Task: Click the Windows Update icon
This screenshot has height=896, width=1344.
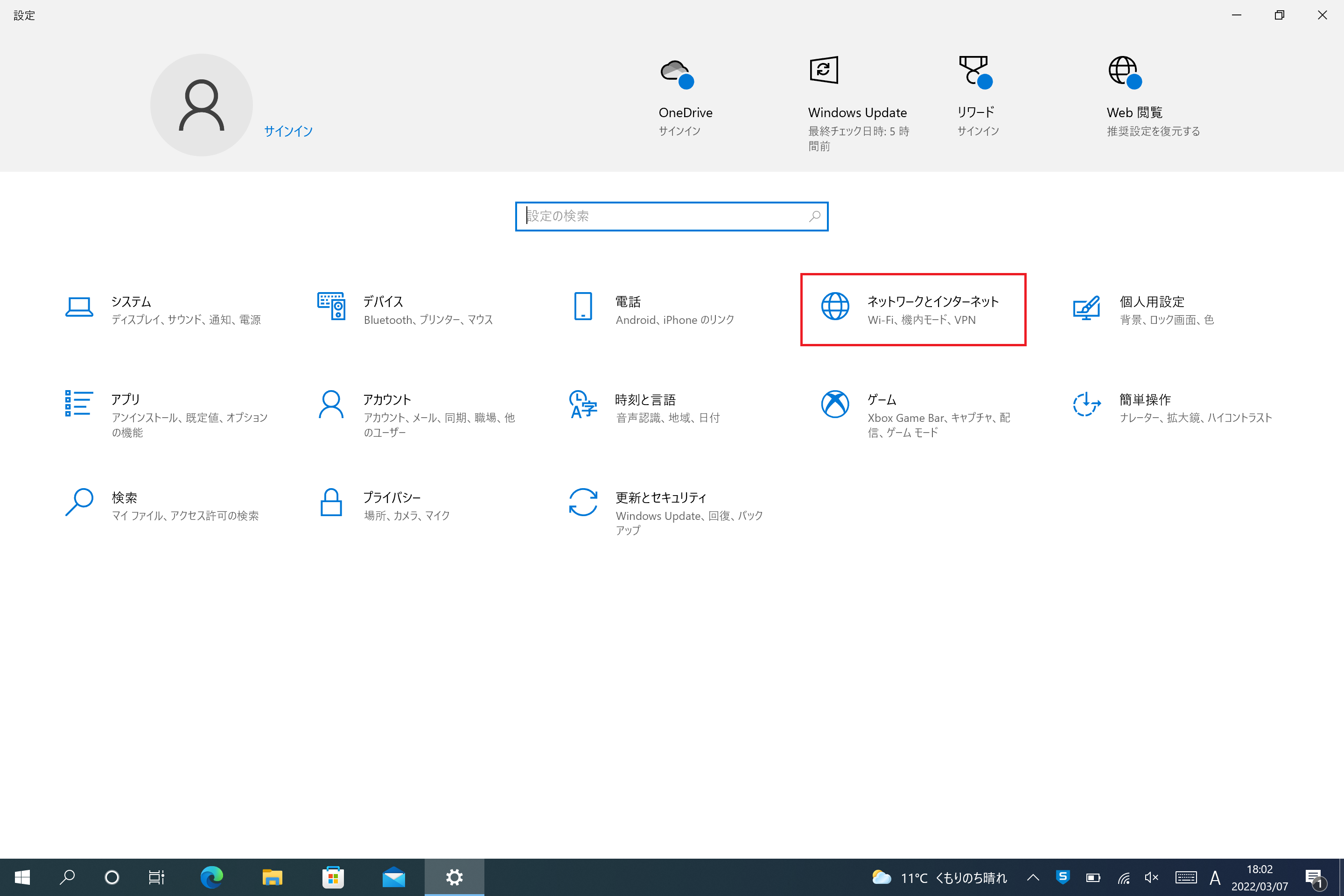Action: [x=823, y=70]
